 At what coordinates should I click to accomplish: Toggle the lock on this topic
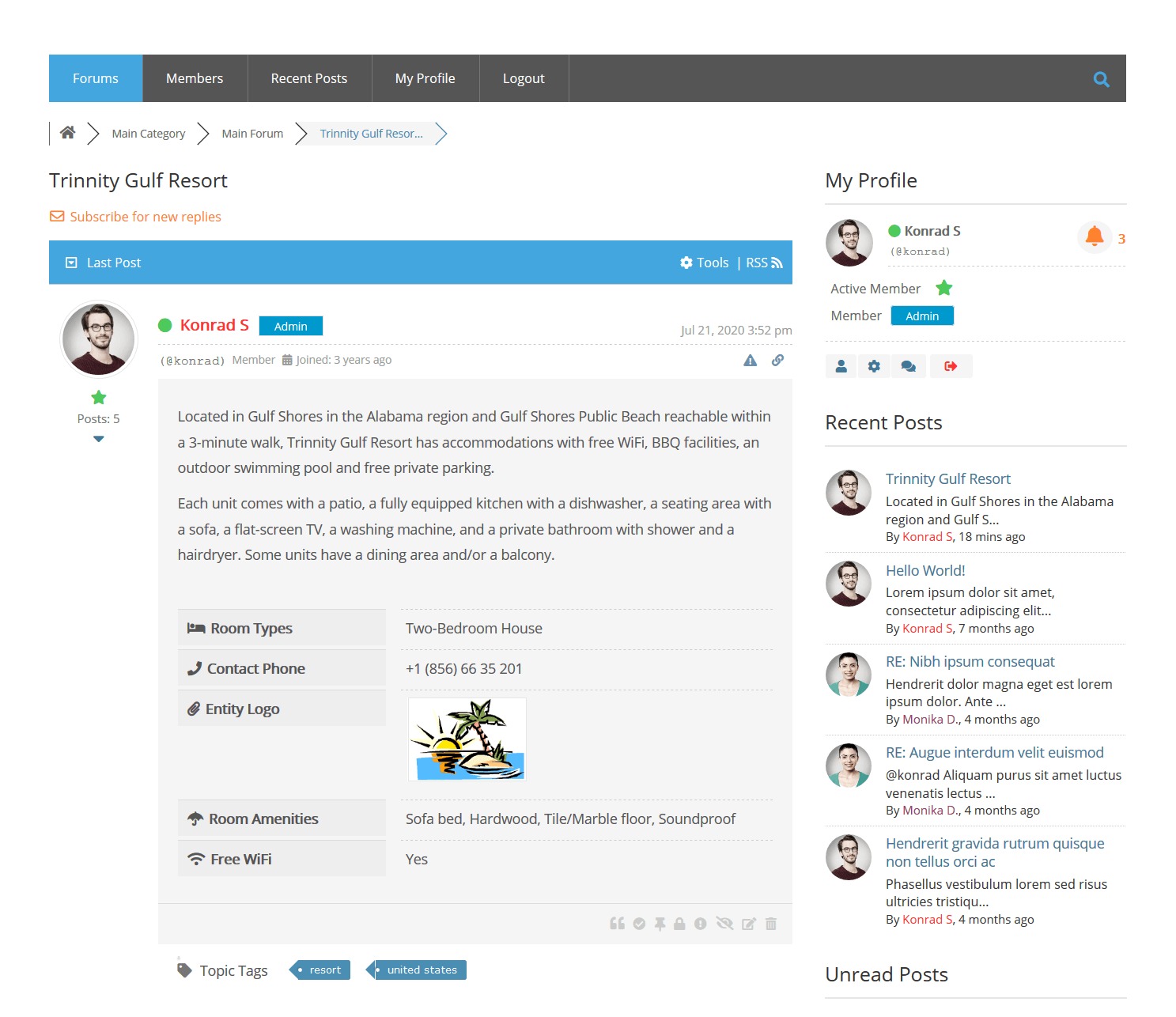pos(679,924)
